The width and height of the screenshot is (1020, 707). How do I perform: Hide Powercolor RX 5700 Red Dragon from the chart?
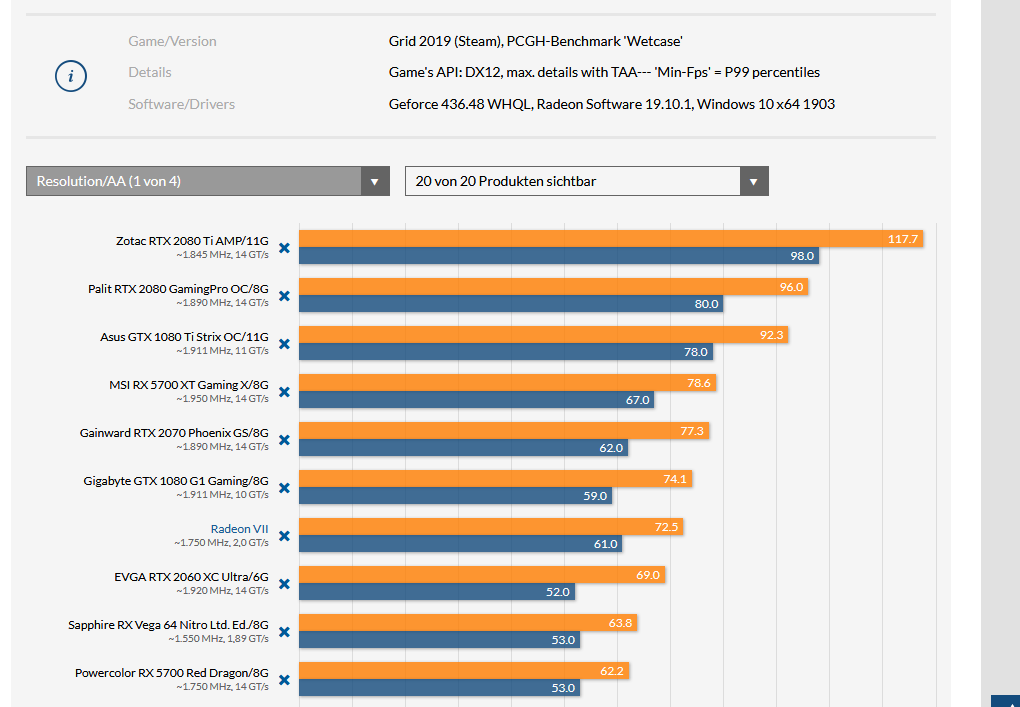[x=284, y=680]
